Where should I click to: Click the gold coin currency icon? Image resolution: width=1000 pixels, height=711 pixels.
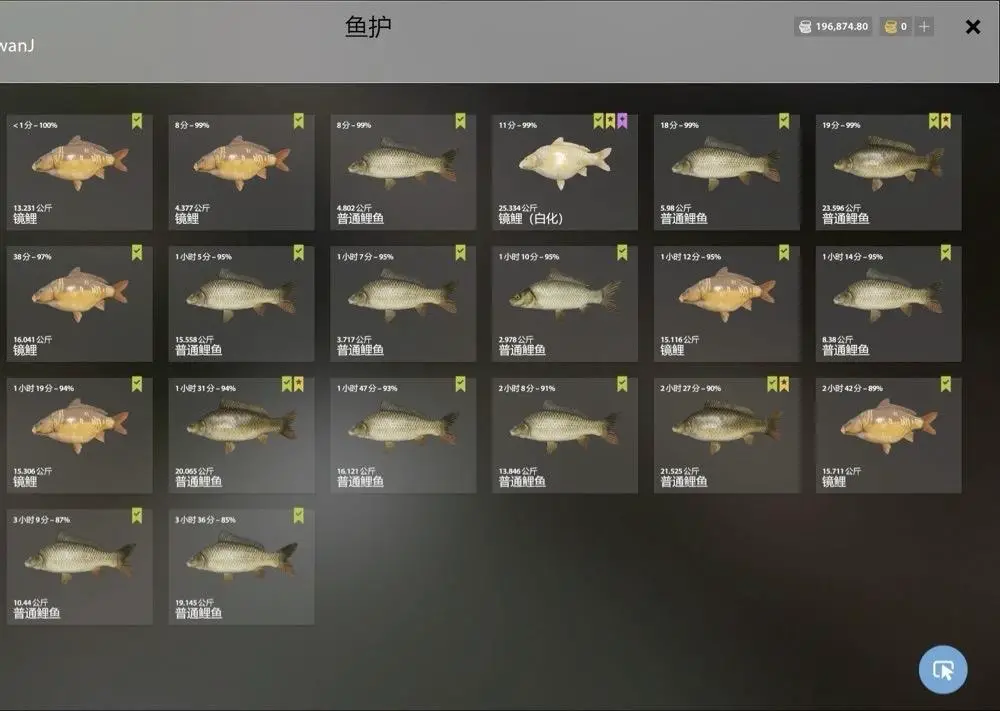coord(890,27)
